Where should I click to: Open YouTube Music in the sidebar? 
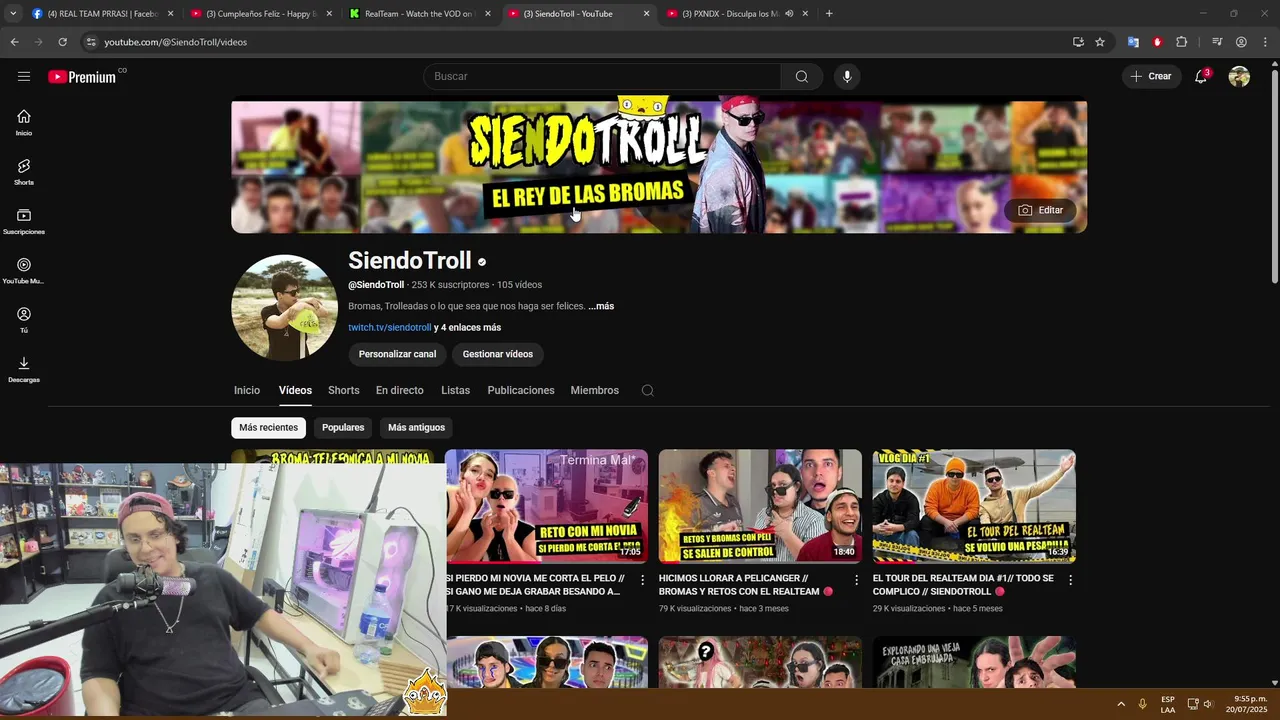24,271
